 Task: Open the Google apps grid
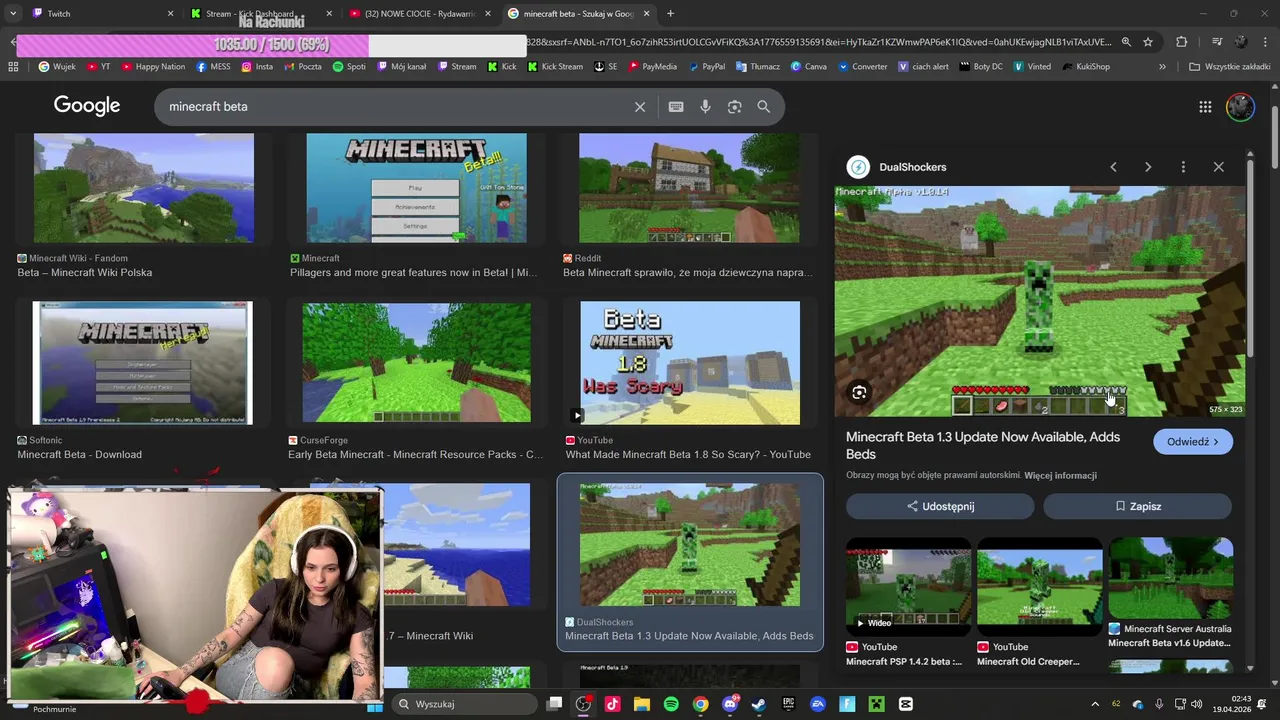point(1205,107)
